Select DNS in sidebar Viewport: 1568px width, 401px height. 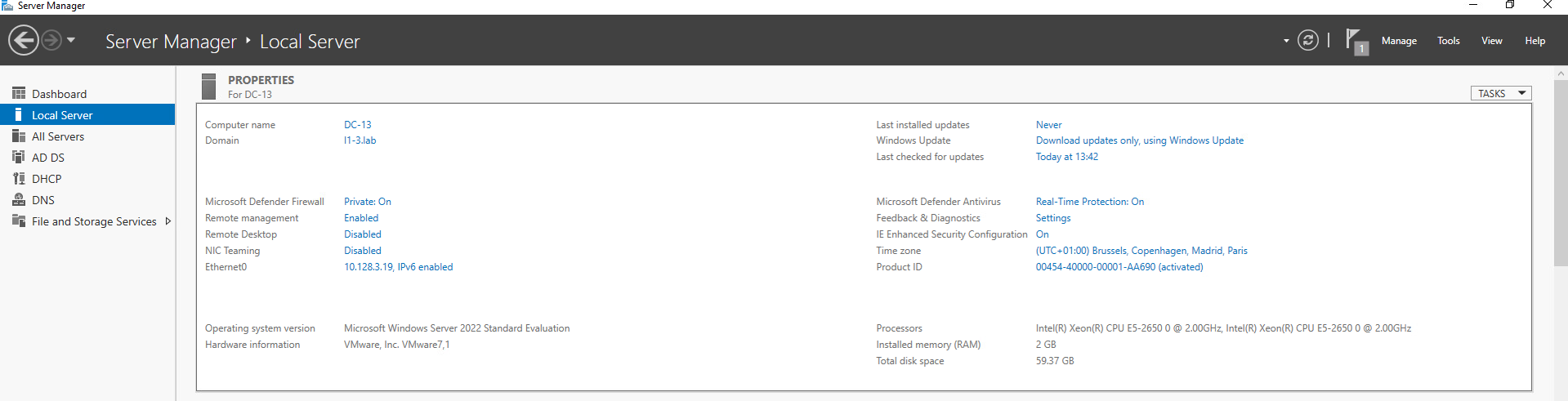tap(87, 200)
